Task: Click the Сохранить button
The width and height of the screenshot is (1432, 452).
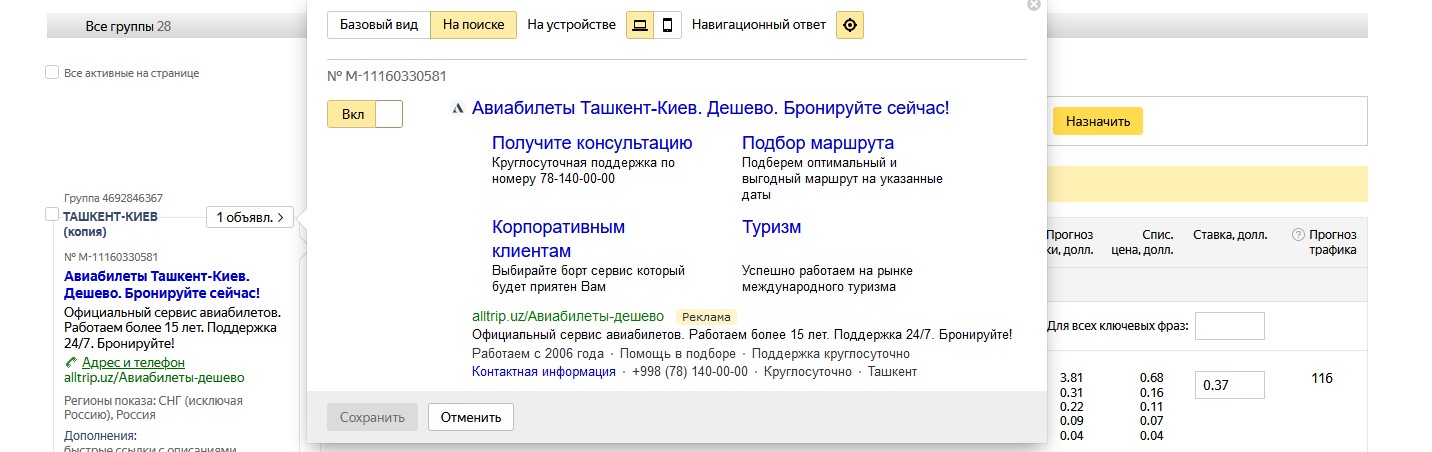Action: (372, 417)
